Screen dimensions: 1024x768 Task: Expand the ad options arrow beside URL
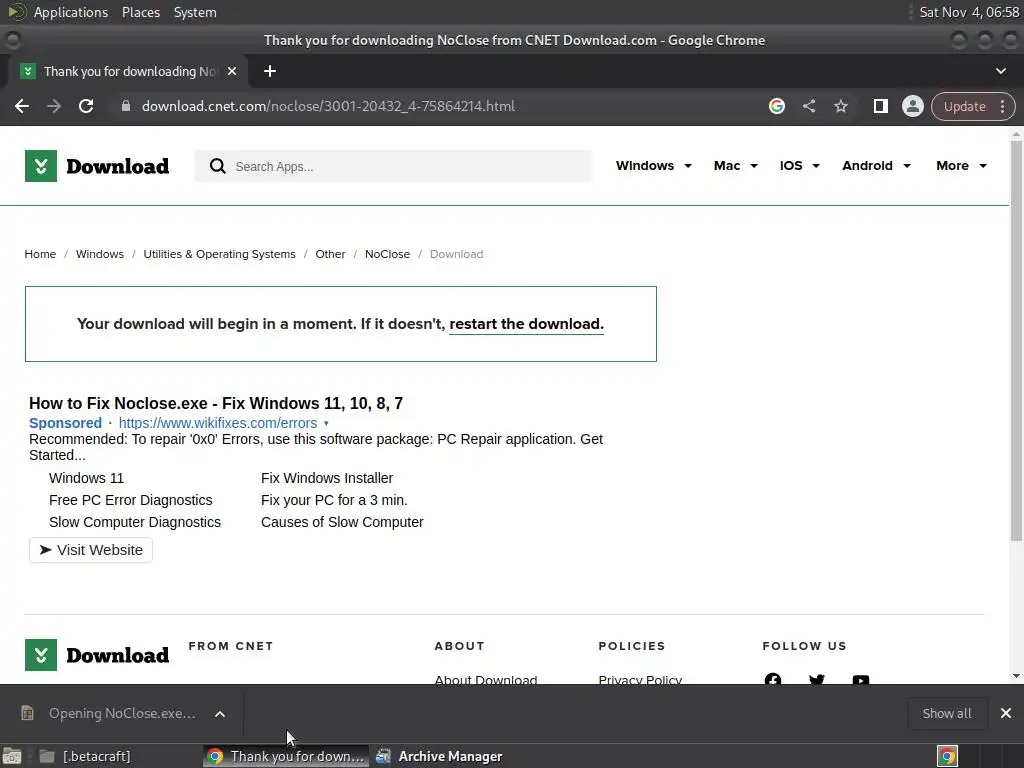326,424
